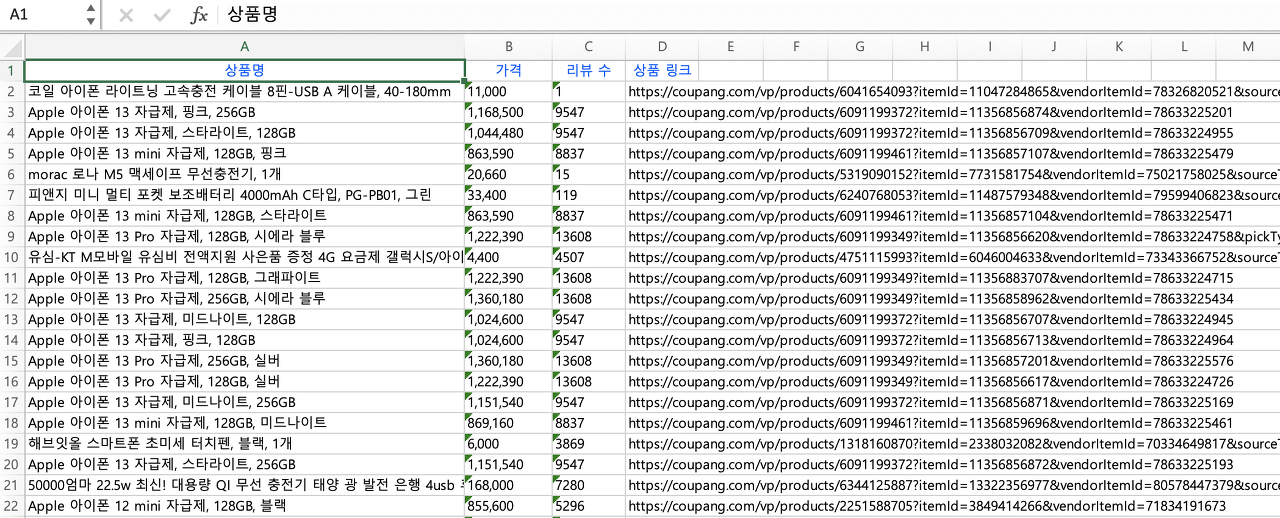This screenshot has width=1280, height=518.
Task: Select the price cell 869,160
Action: coord(509,423)
